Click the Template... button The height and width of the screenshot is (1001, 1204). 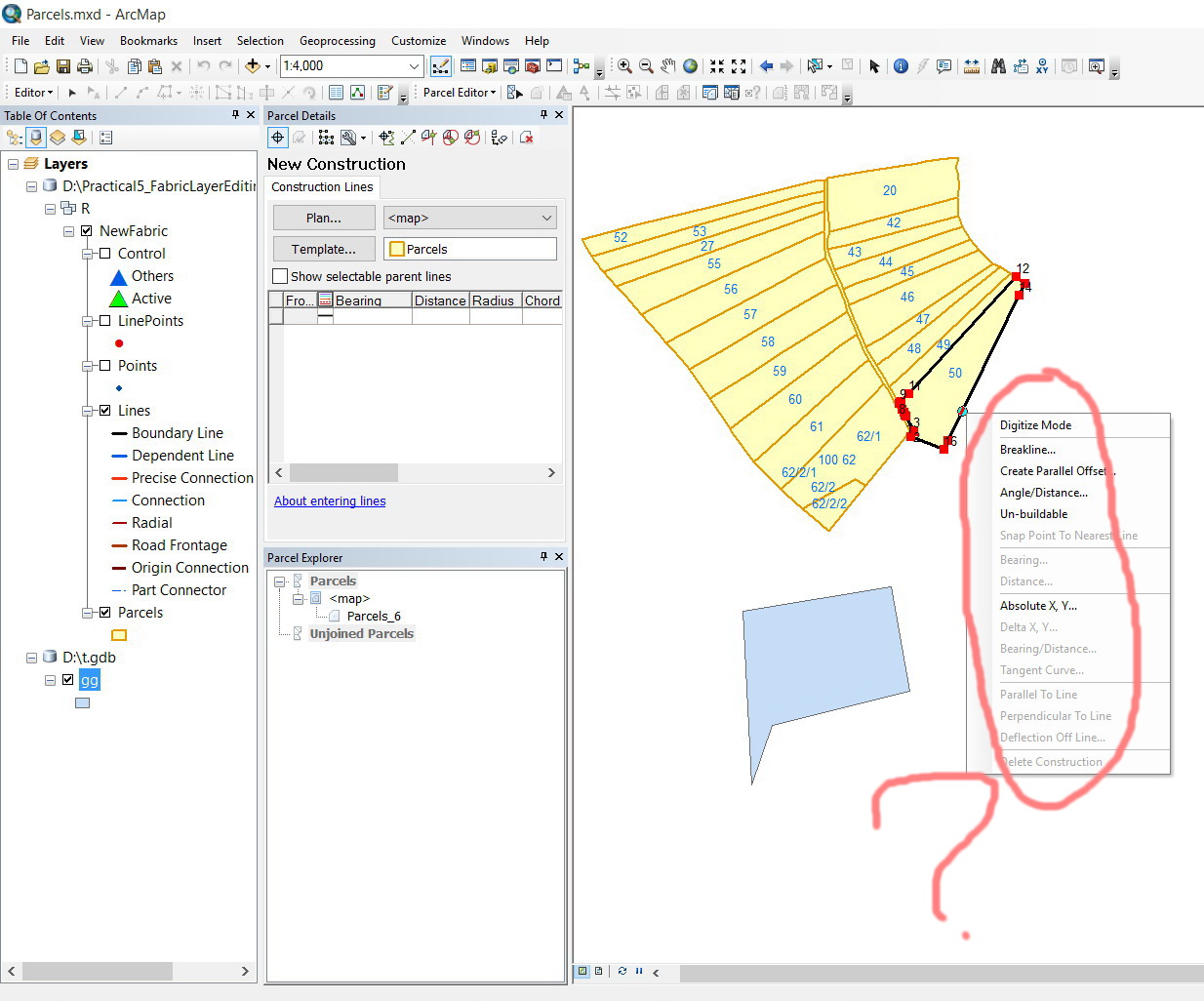click(324, 249)
